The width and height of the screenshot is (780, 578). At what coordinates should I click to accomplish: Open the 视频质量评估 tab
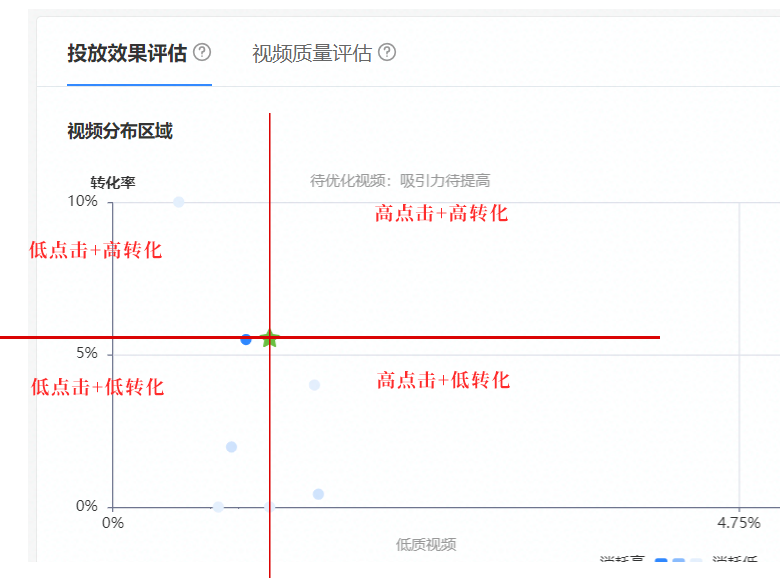click(x=312, y=53)
